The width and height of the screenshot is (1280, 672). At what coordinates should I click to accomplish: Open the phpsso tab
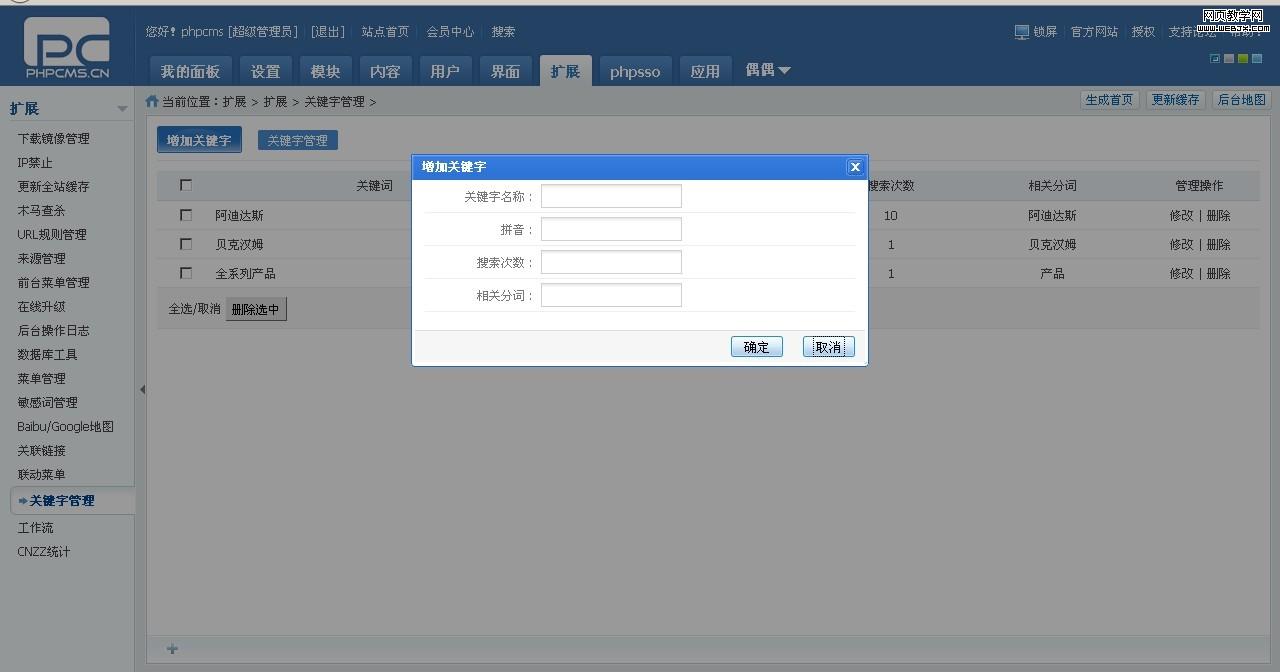(x=635, y=71)
